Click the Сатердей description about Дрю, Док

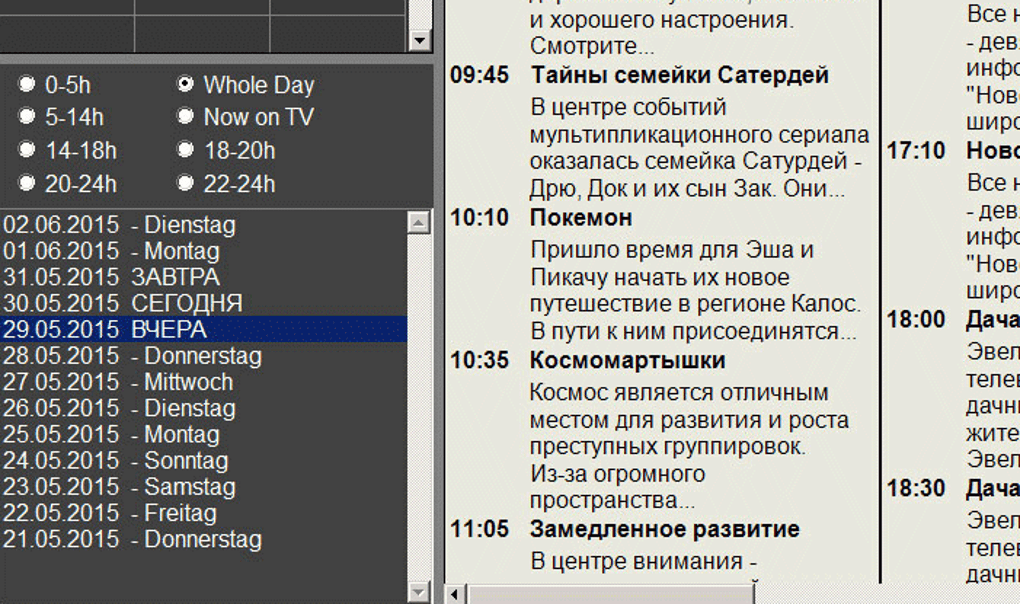coord(699,148)
